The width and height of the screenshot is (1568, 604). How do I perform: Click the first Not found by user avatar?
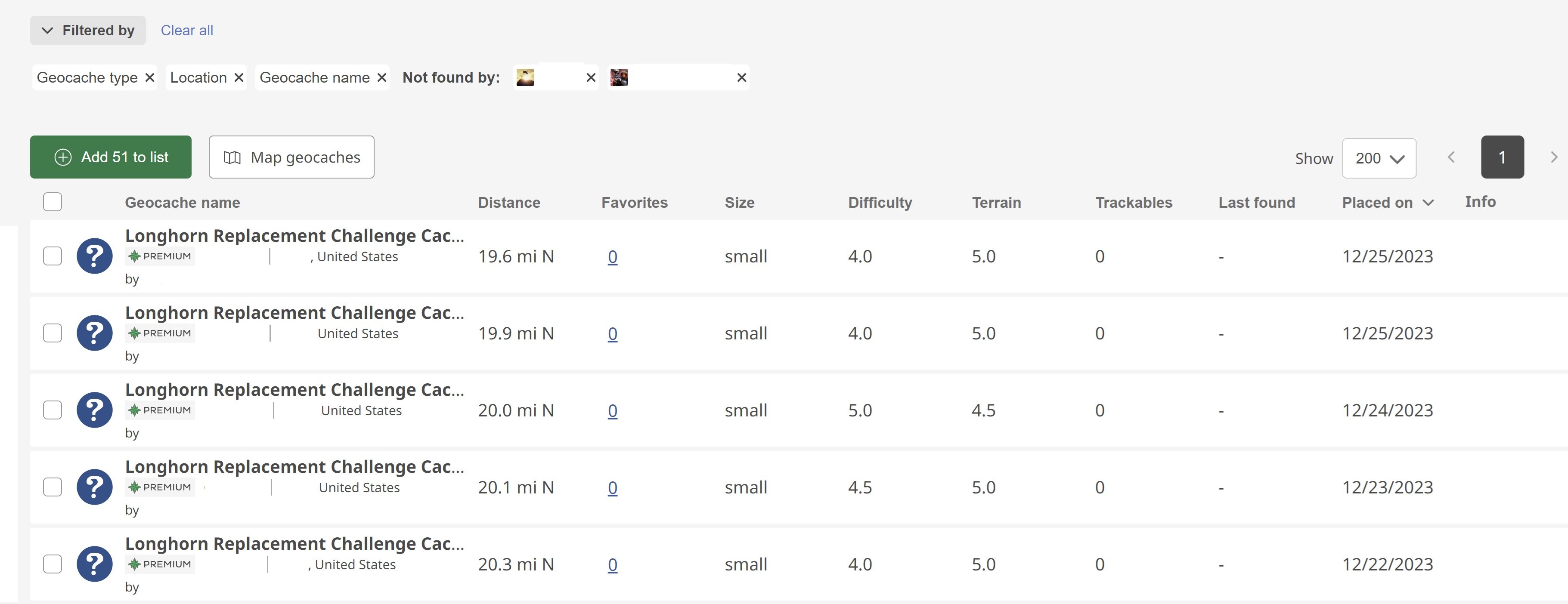click(525, 78)
